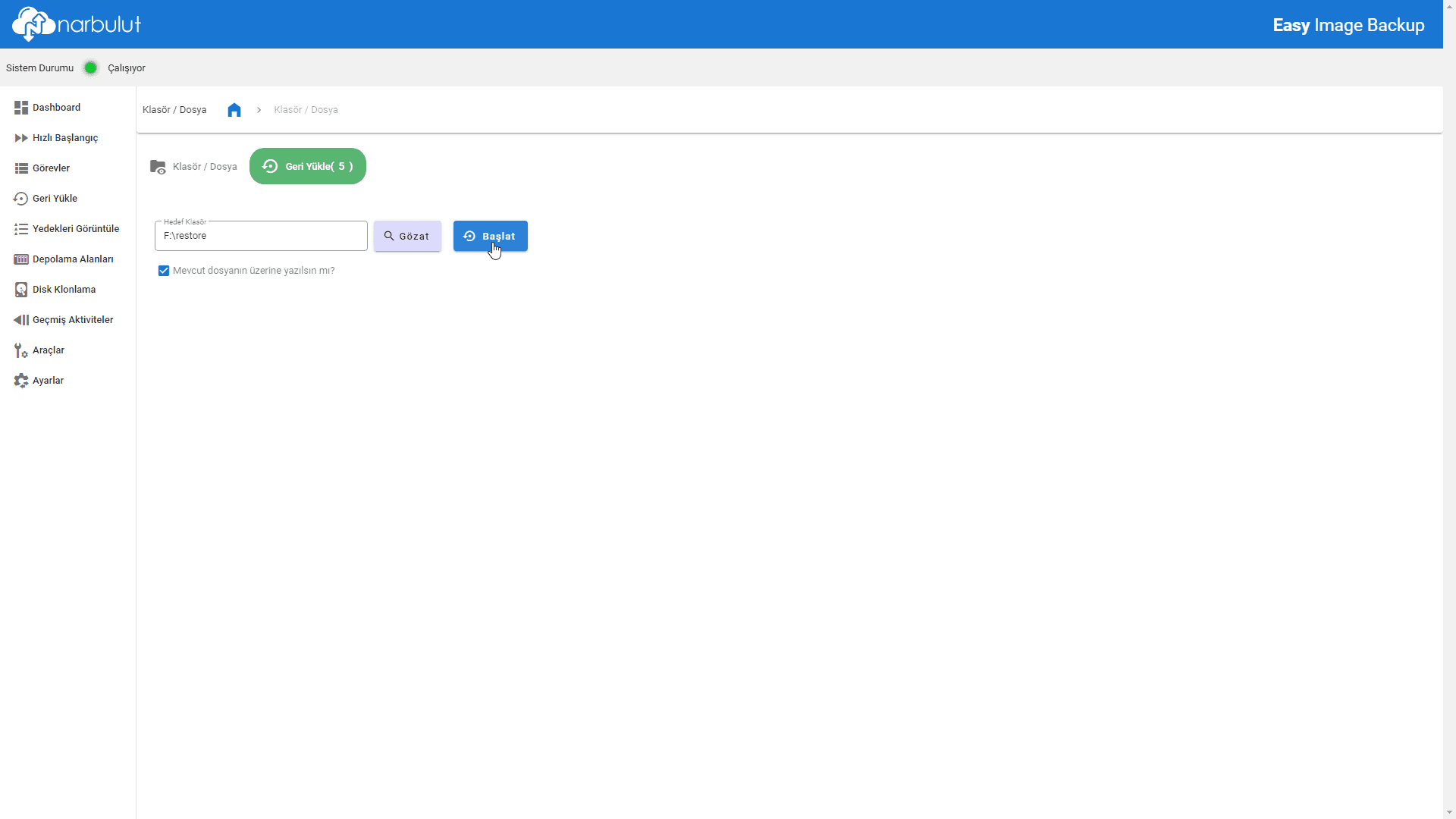Click the Ayarlar gear icon

coord(21,381)
